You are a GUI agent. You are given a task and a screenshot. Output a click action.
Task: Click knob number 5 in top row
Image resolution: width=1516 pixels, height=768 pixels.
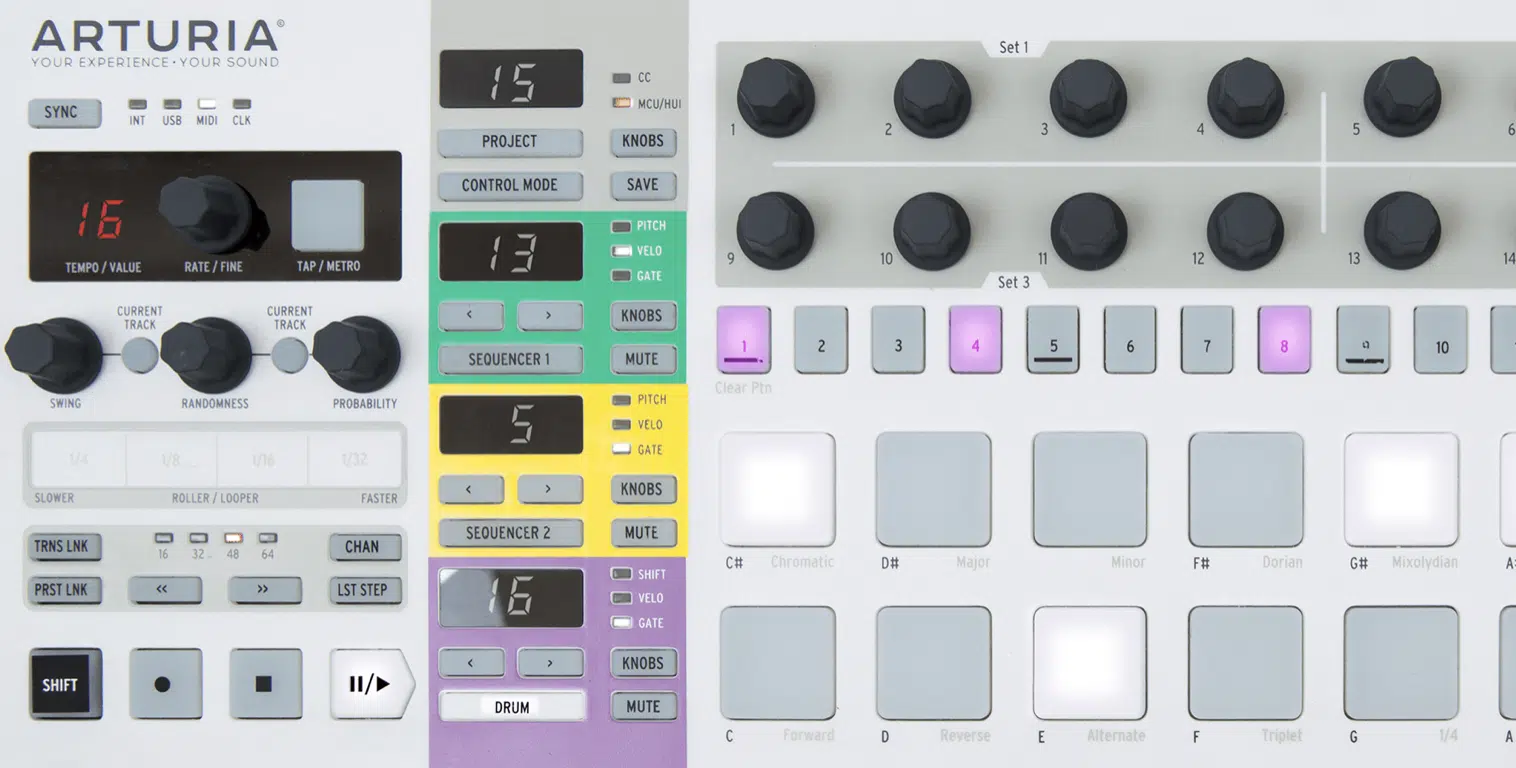(1402, 97)
